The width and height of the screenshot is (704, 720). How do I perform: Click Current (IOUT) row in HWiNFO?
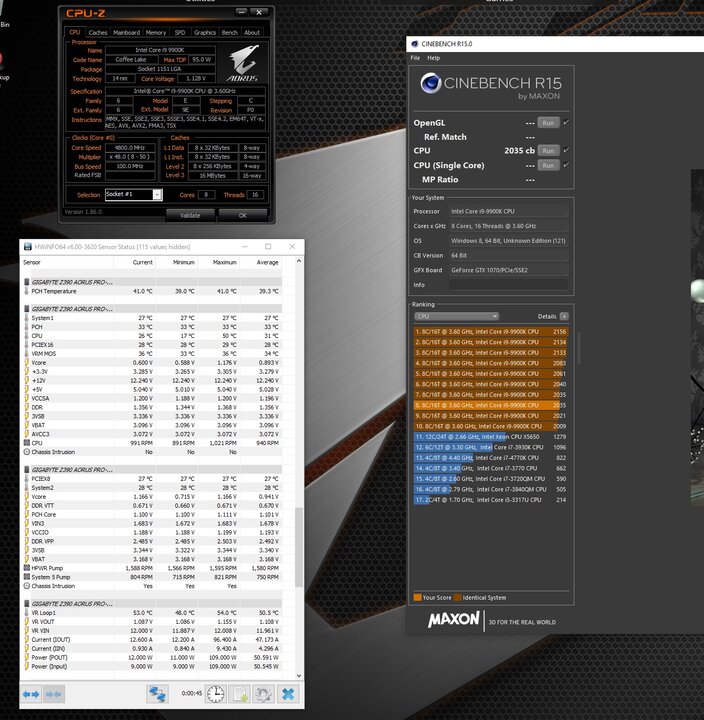tap(152, 640)
